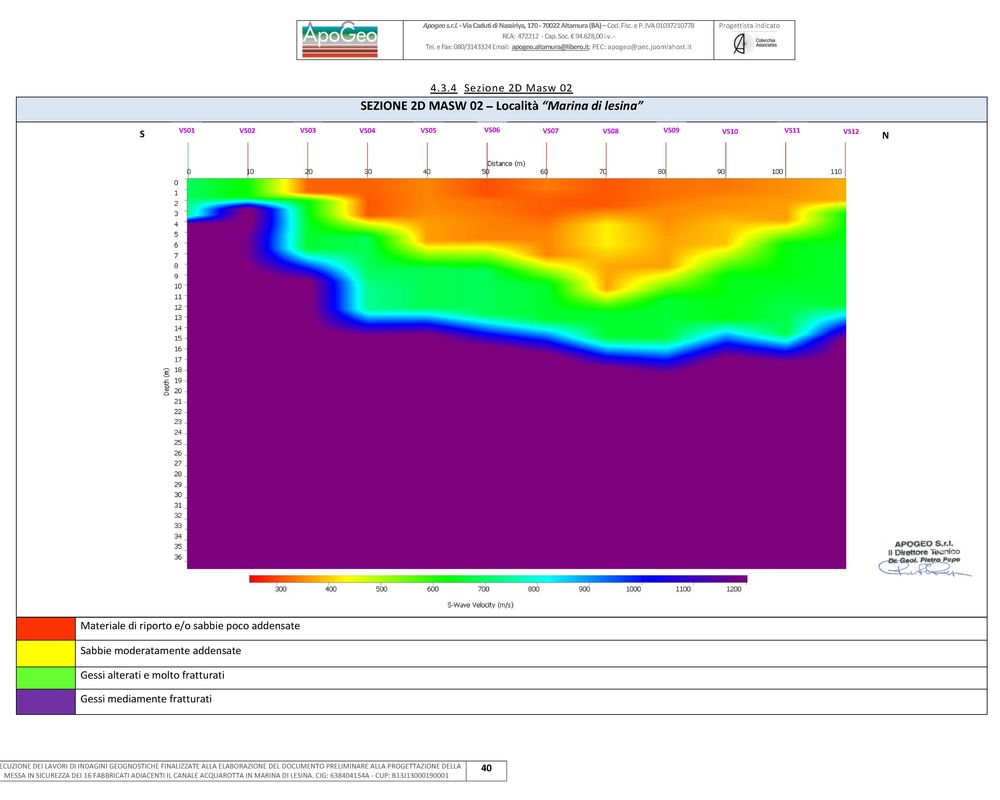
Task: Choose the purple legend color swatch
Action: pyautogui.click(x=46, y=700)
